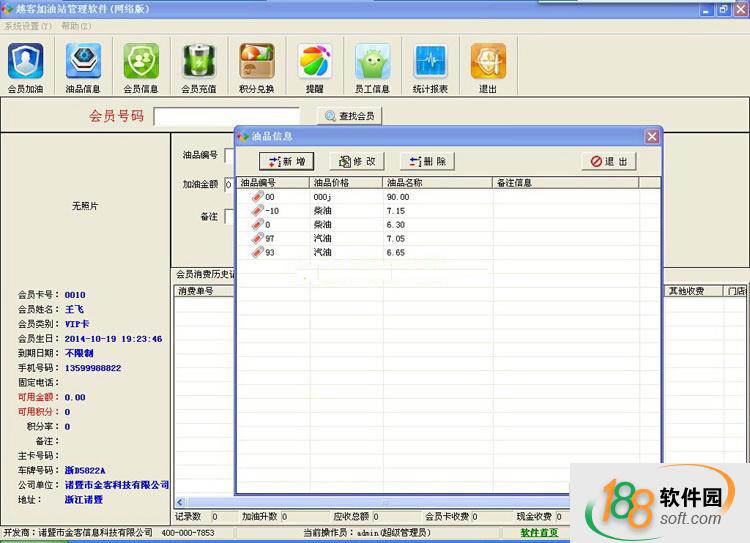Click the 软件首页 link in status bar
750x543 pixels.
coord(539,532)
